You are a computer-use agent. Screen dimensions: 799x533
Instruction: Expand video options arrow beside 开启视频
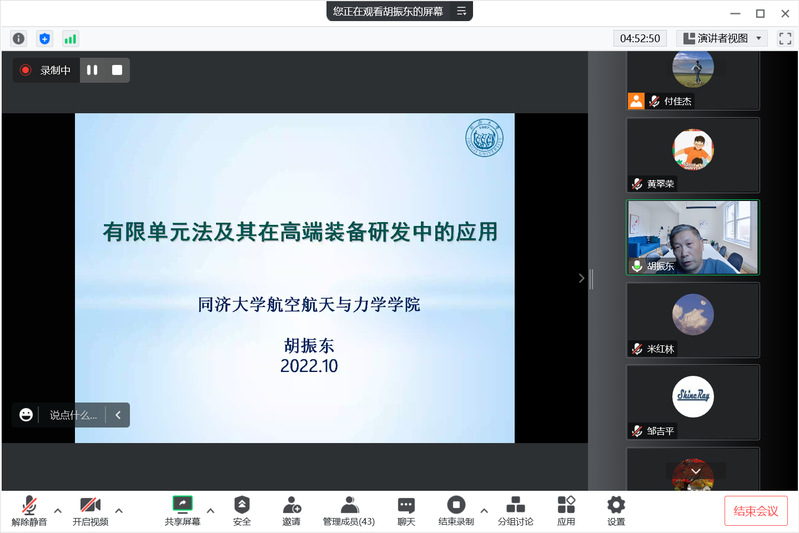[119, 510]
